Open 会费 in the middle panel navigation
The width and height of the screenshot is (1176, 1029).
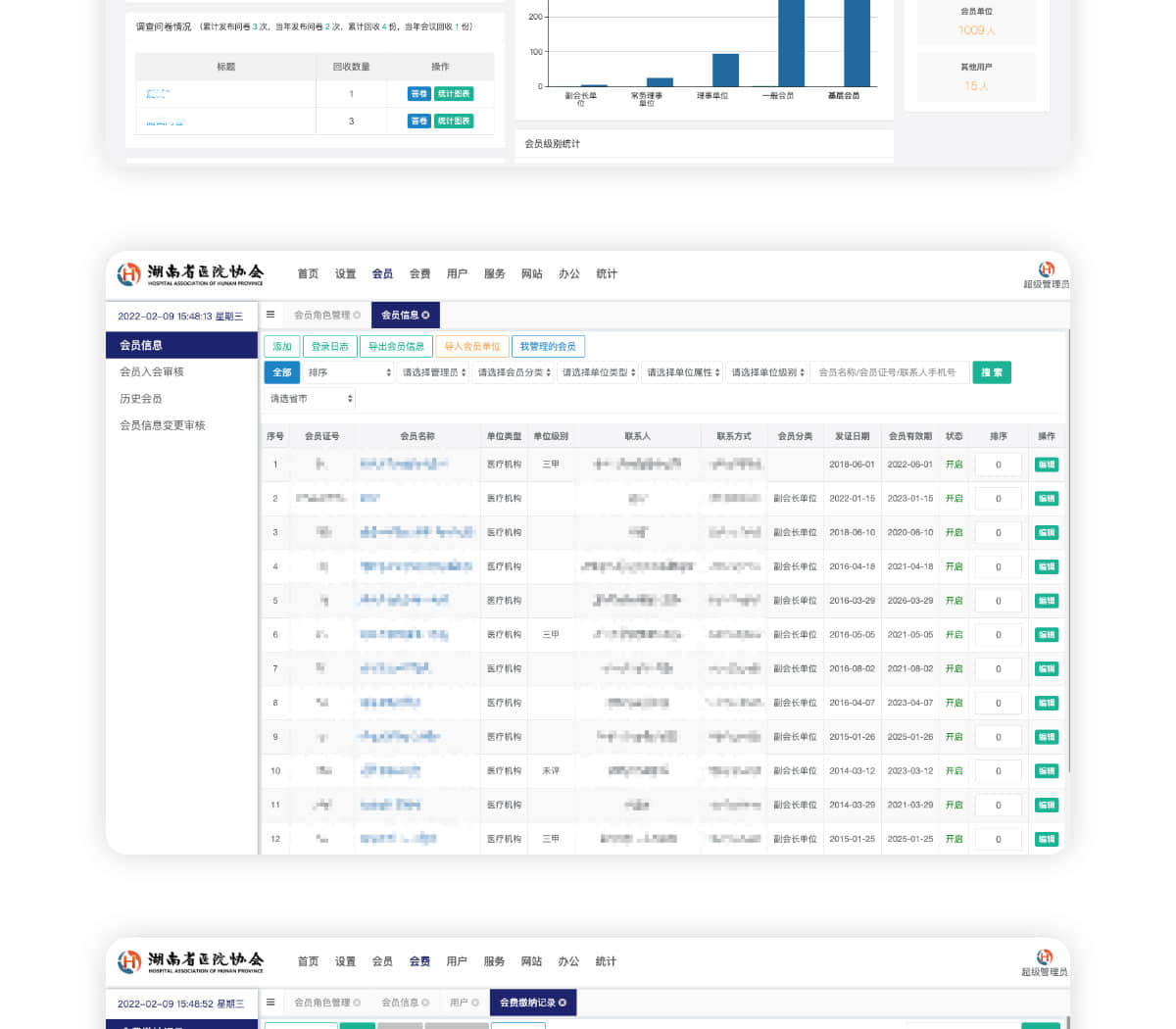[419, 274]
